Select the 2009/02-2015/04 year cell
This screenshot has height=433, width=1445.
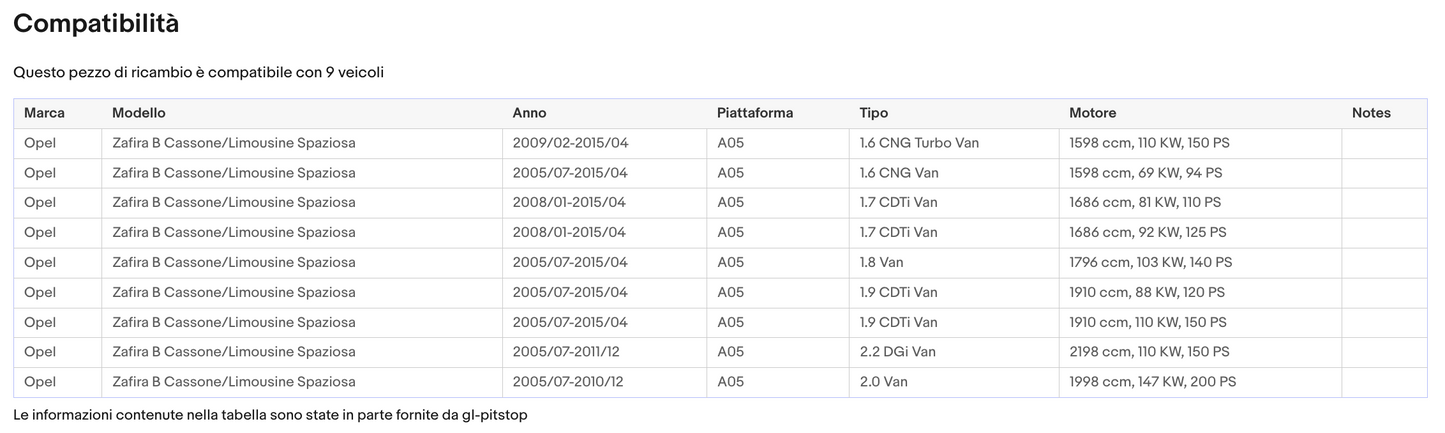(570, 143)
